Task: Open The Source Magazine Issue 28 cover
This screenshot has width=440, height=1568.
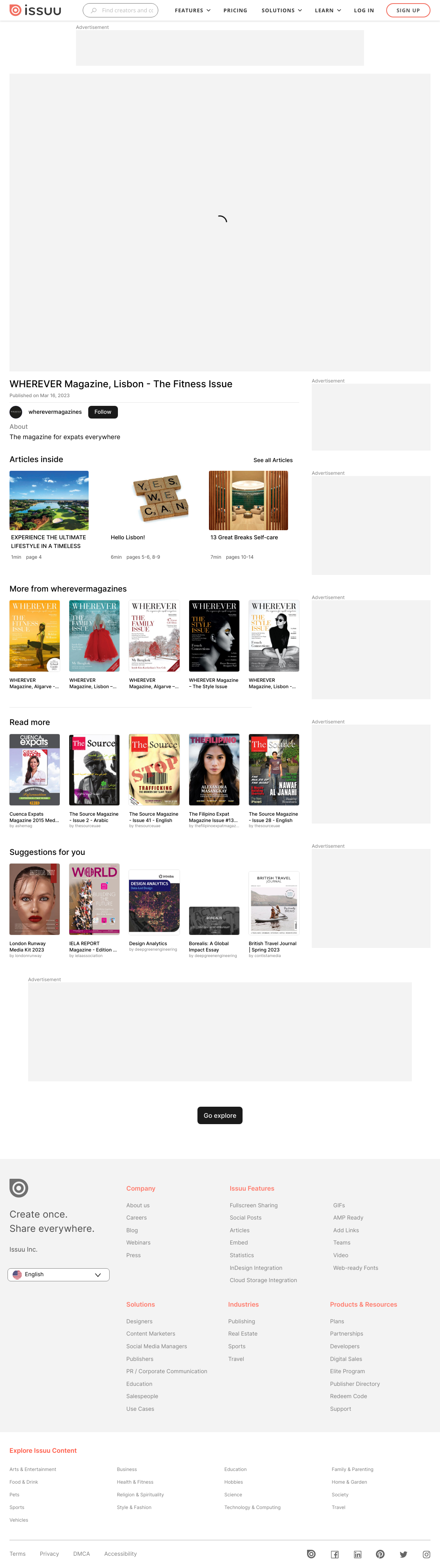Action: (x=274, y=769)
